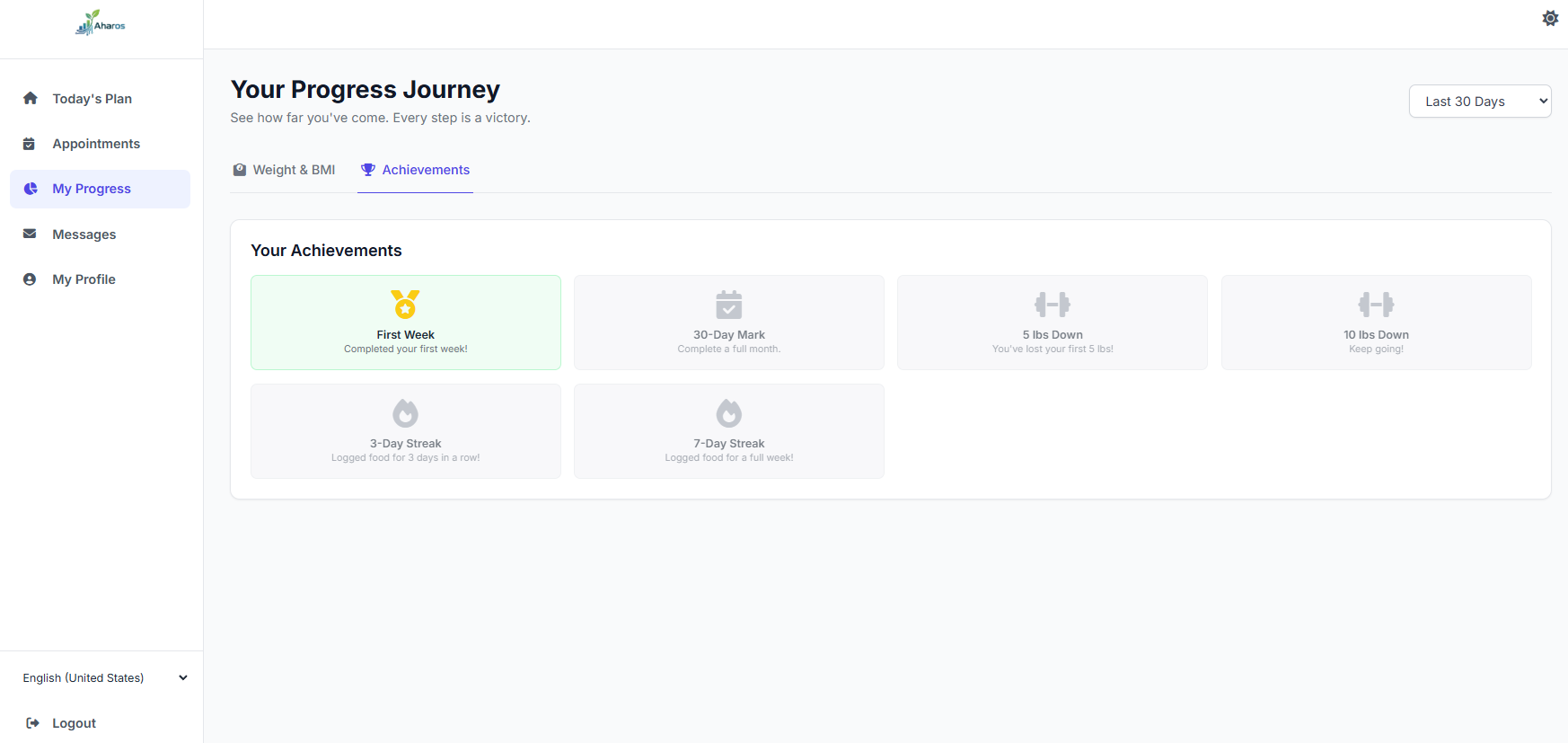The width and height of the screenshot is (1568, 743).
Task: Click 'You've lost your first 5 lbs!' text
Action: [1053, 349]
